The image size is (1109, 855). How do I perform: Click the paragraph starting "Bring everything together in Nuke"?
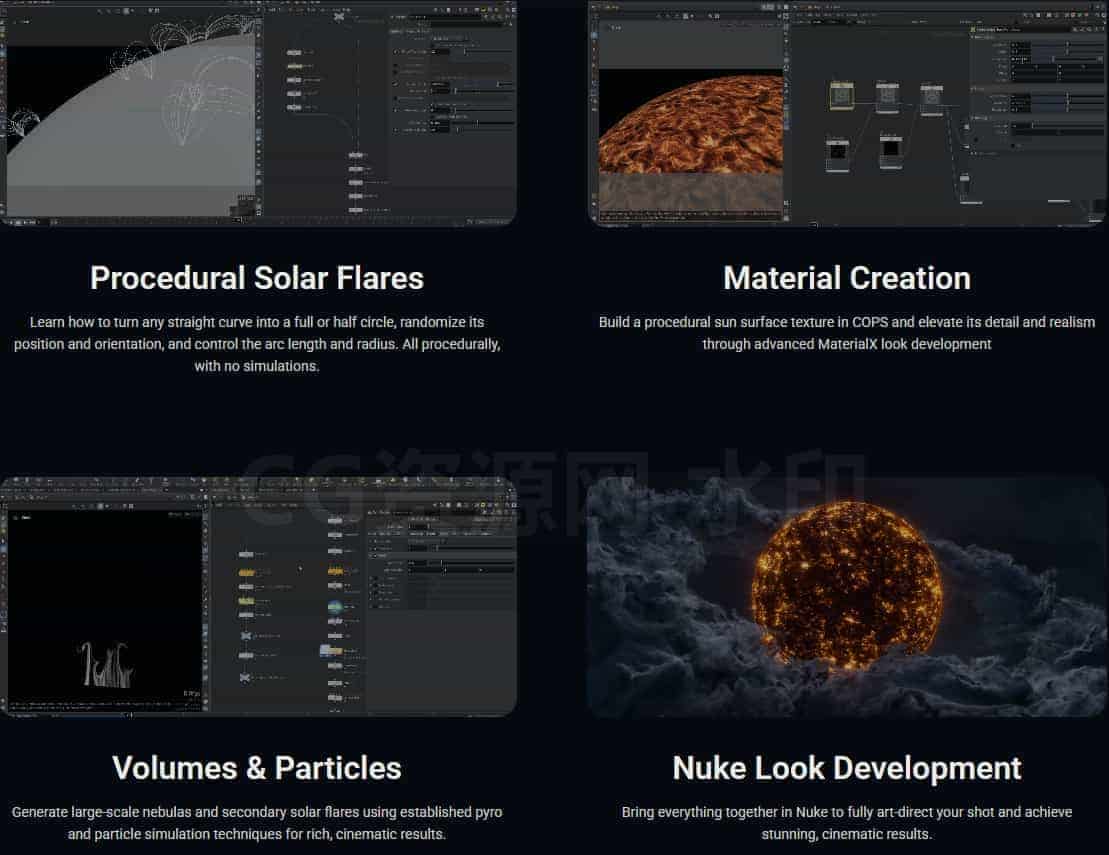coord(847,822)
